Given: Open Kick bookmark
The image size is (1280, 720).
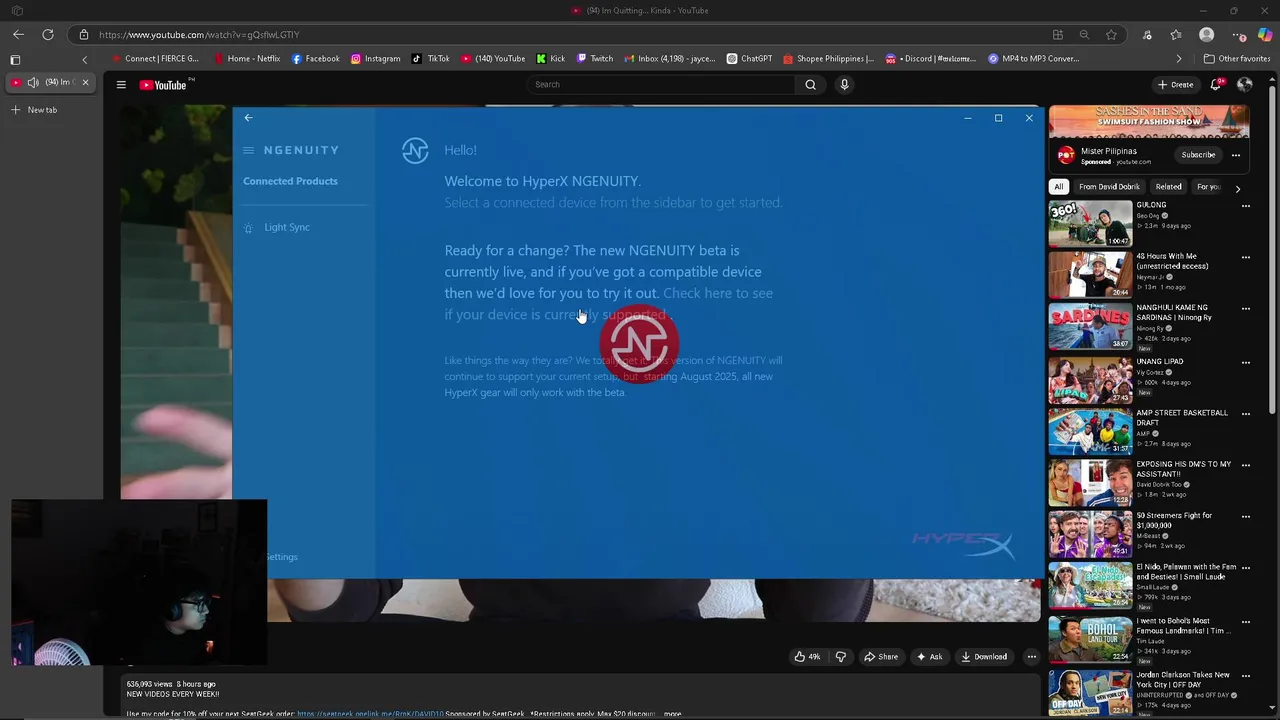Looking at the screenshot, I should click(x=550, y=59).
